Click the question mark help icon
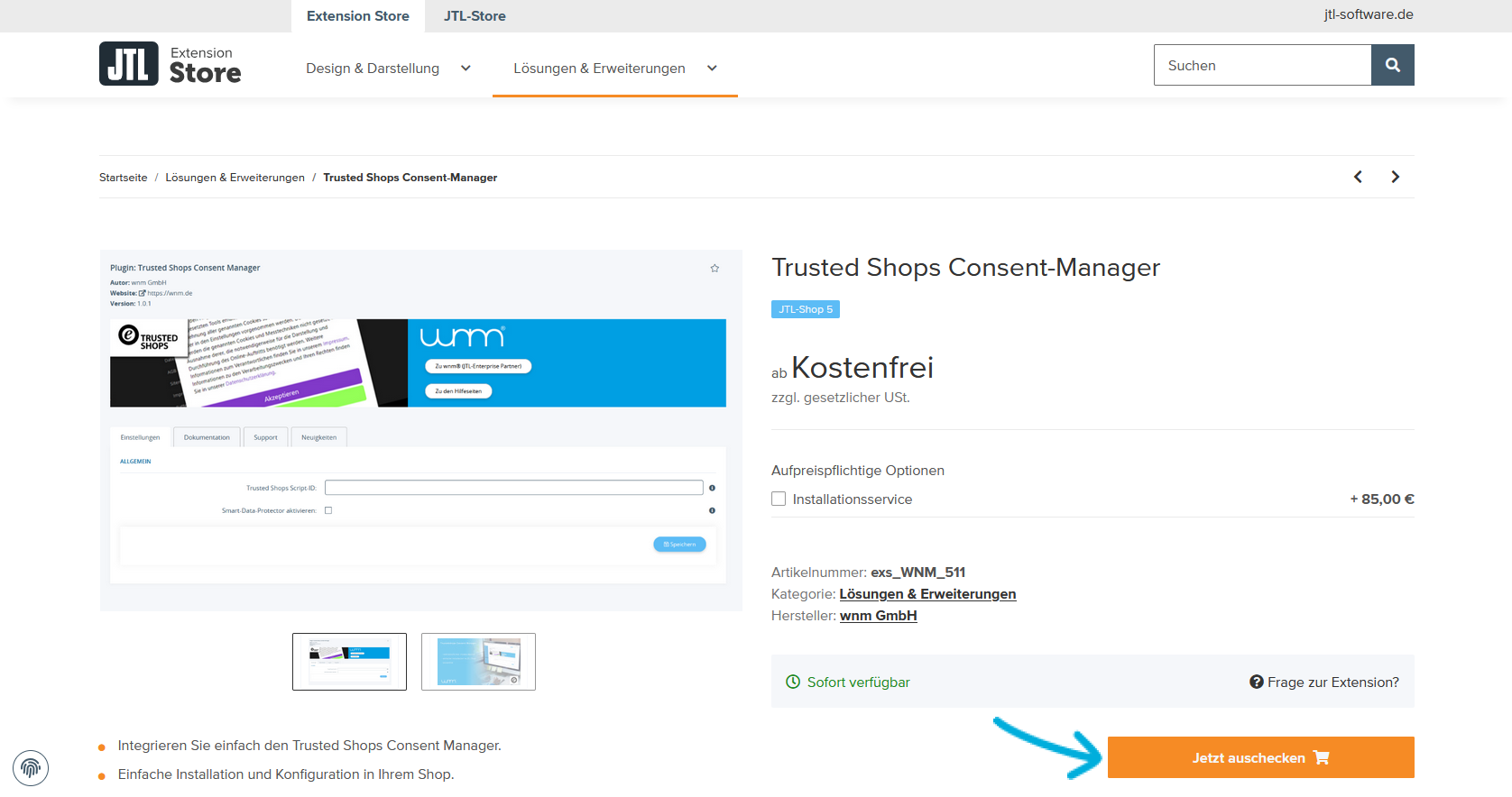Viewport: 1512px width, 797px height. tap(1256, 682)
